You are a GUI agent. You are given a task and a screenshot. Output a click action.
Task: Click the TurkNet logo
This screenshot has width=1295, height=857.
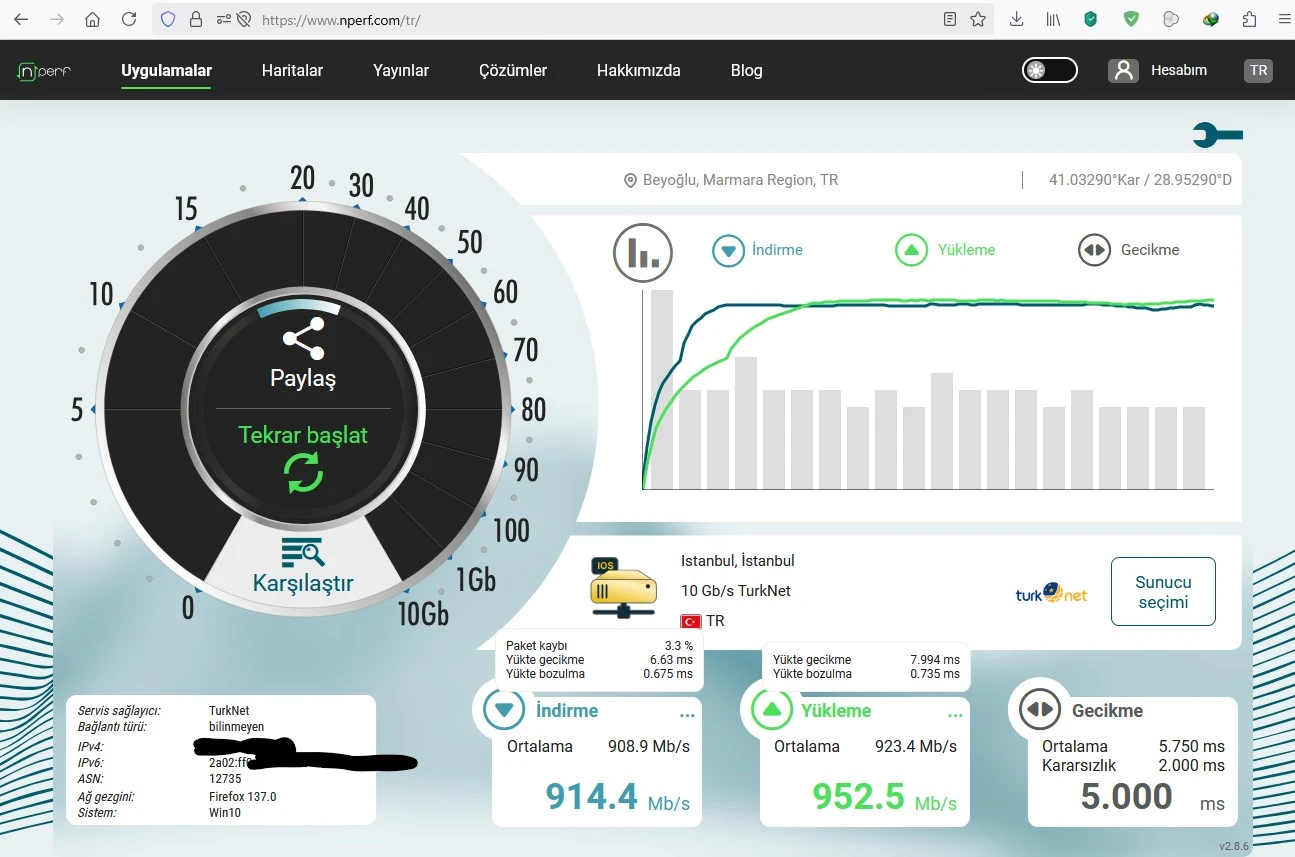1051,593
